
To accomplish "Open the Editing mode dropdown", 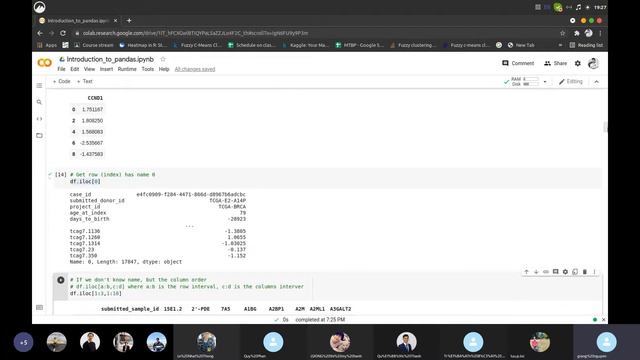I will coord(571,82).
